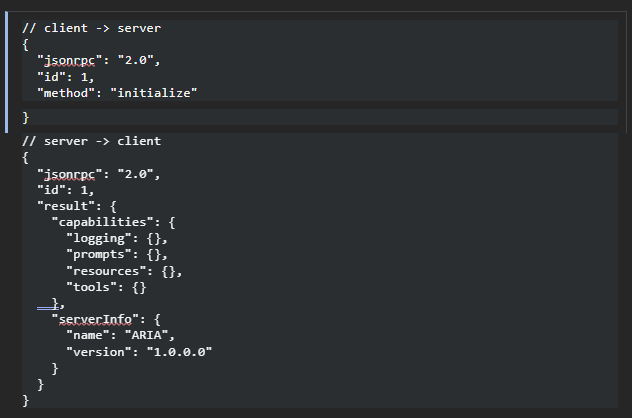Click the "serverInfo" key

click(x=95, y=320)
